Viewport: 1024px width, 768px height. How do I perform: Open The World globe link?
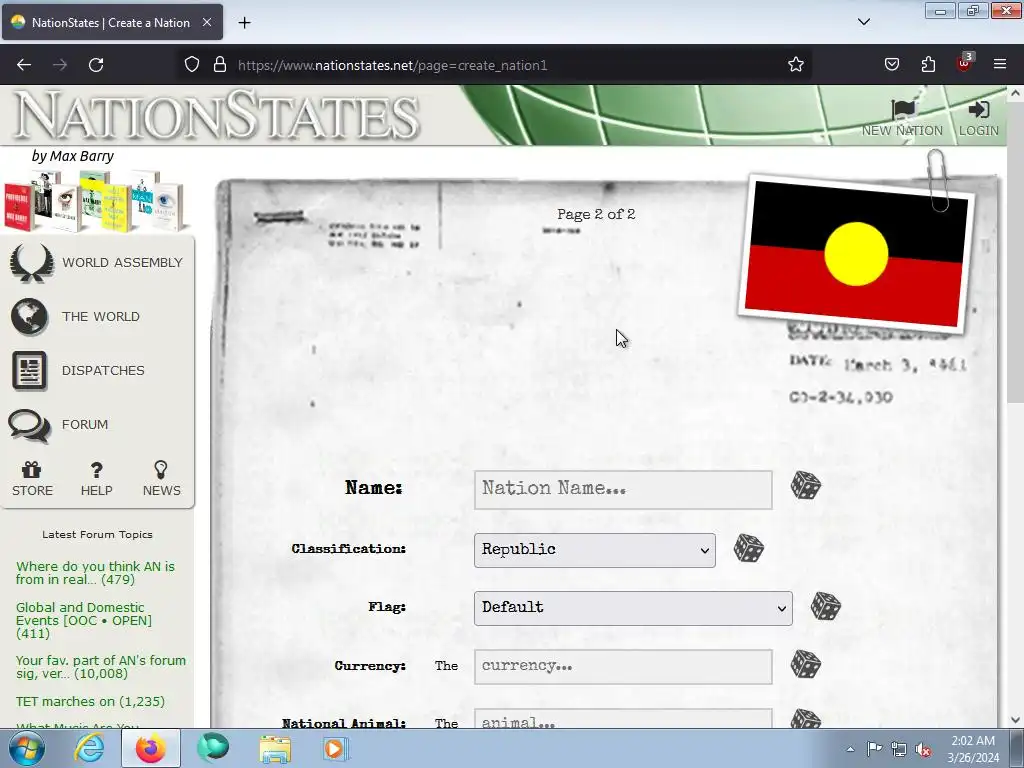tap(76, 317)
